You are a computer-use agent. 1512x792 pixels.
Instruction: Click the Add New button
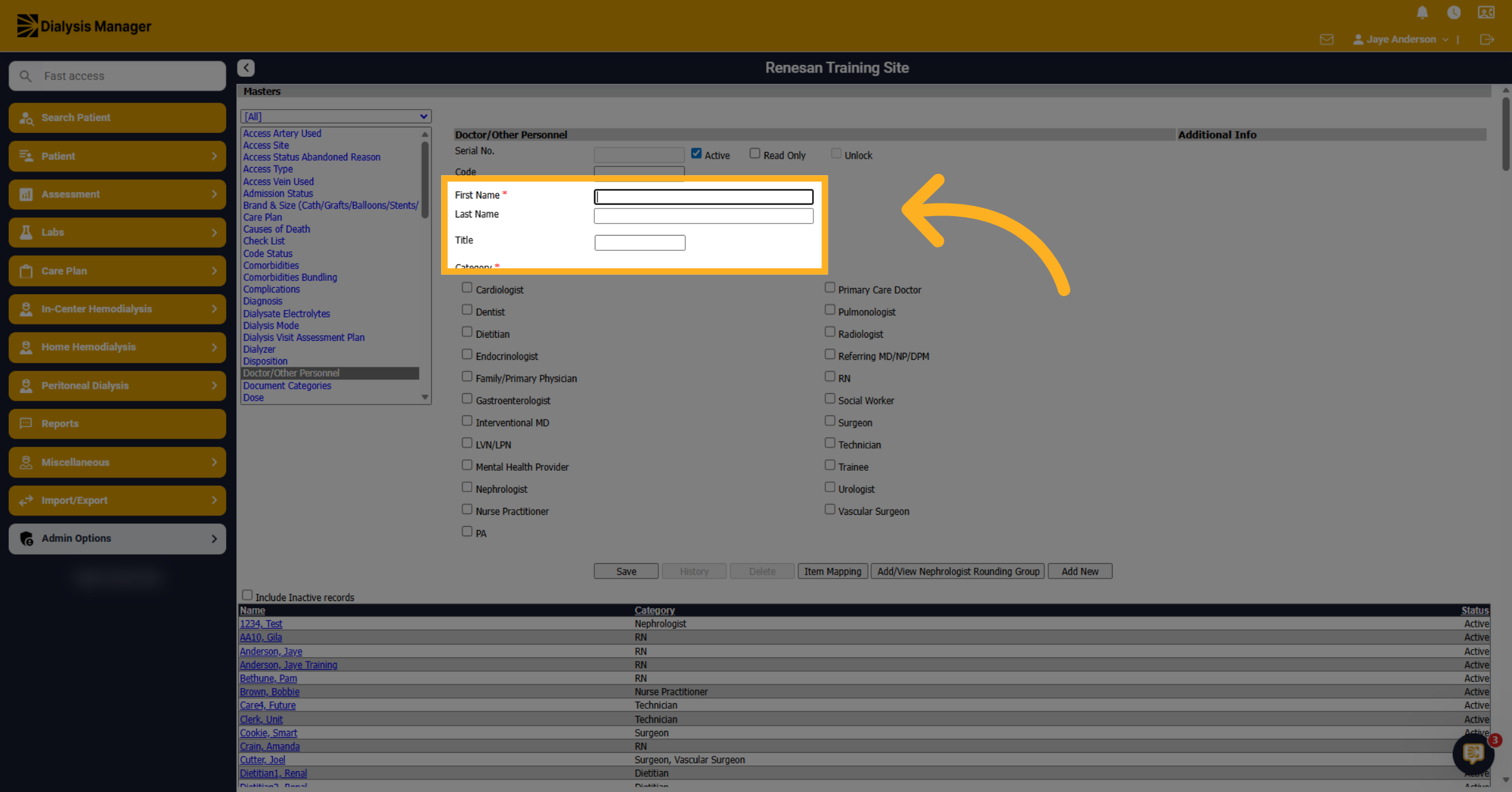(x=1080, y=571)
